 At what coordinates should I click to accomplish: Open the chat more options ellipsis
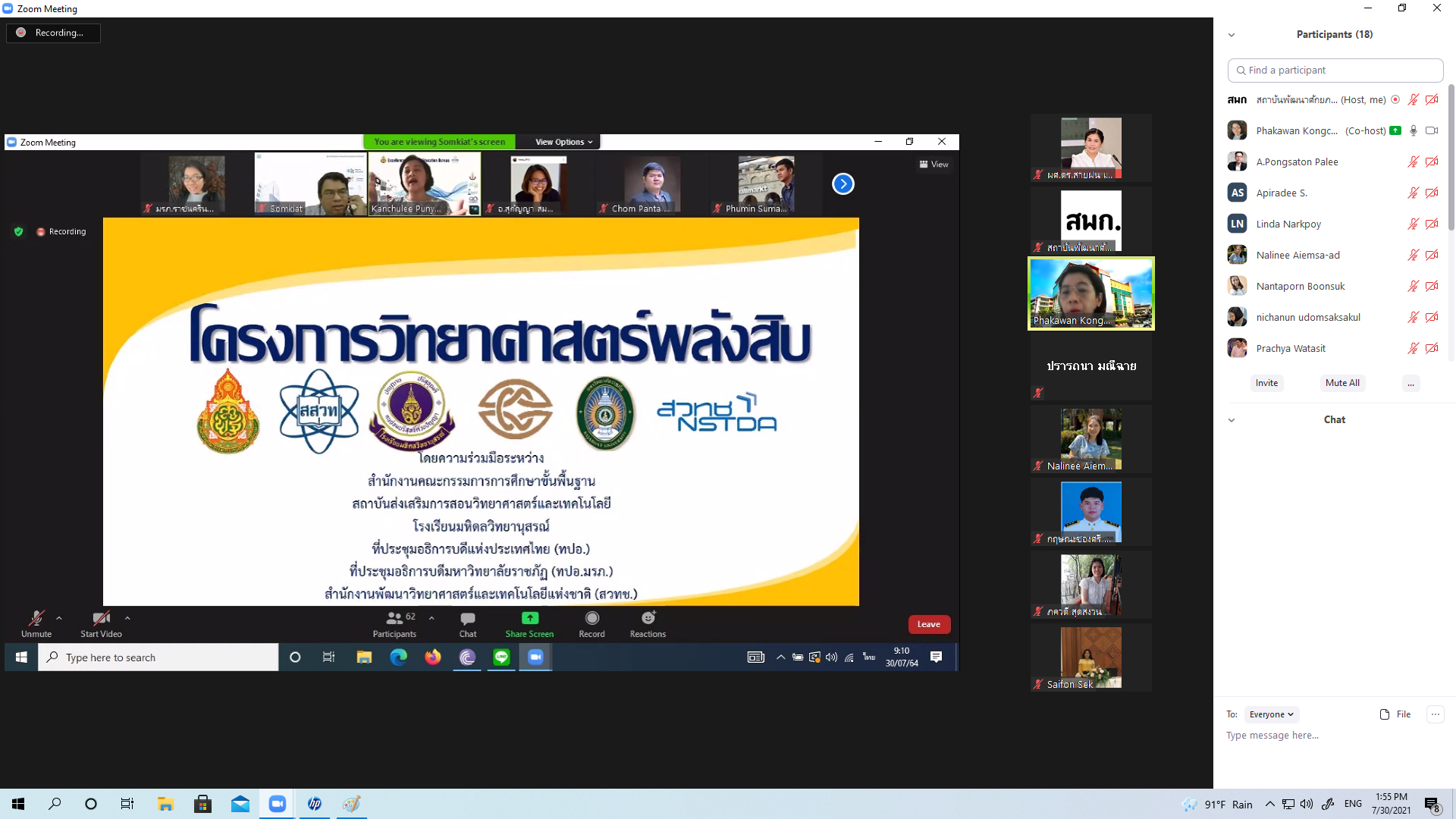point(1435,714)
